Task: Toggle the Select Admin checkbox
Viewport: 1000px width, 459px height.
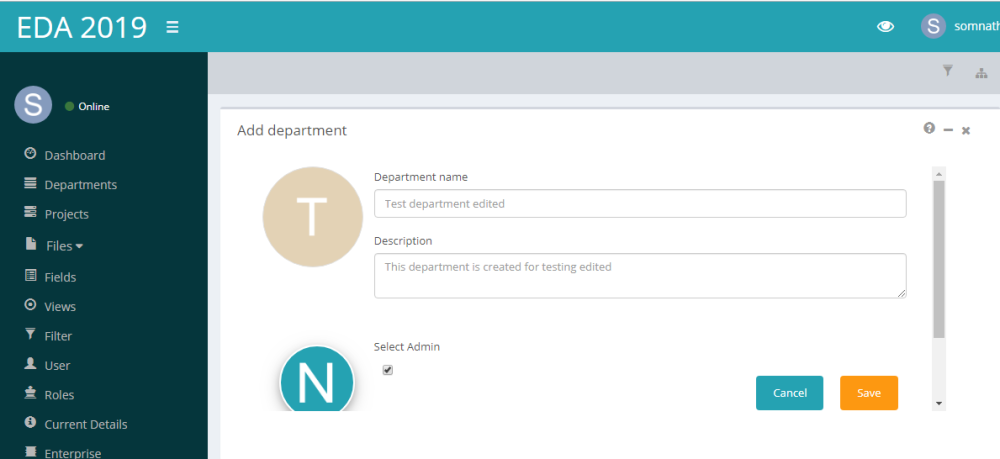Action: click(388, 370)
